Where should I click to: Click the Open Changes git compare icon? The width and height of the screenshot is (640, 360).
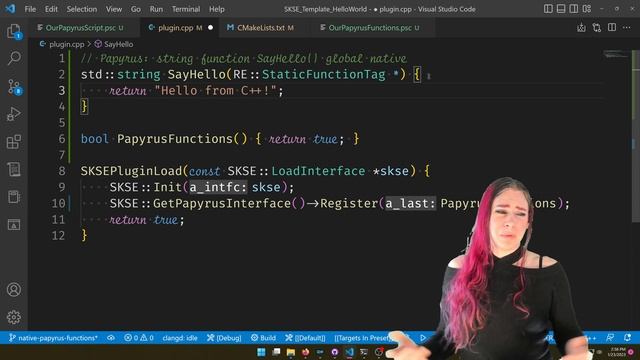coord(597,27)
